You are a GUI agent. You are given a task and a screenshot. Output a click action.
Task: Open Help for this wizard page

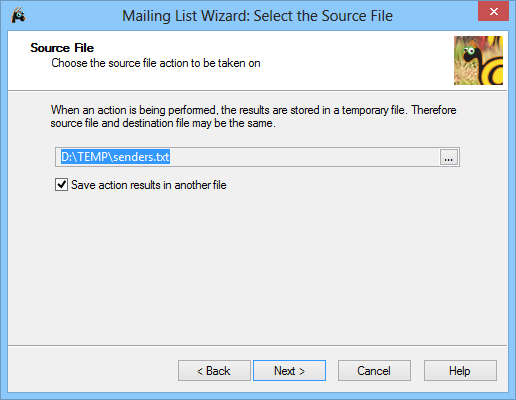coord(460,370)
